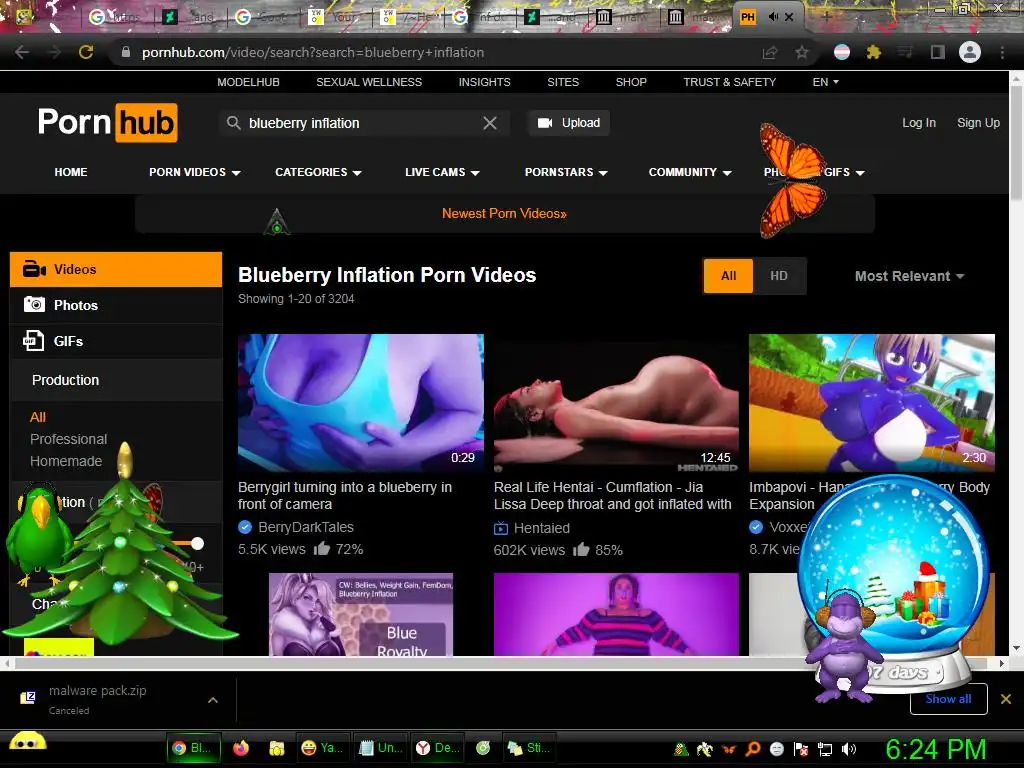Open the SEXUAL WELLNESS menu item
This screenshot has width=1024, height=768.
369,82
